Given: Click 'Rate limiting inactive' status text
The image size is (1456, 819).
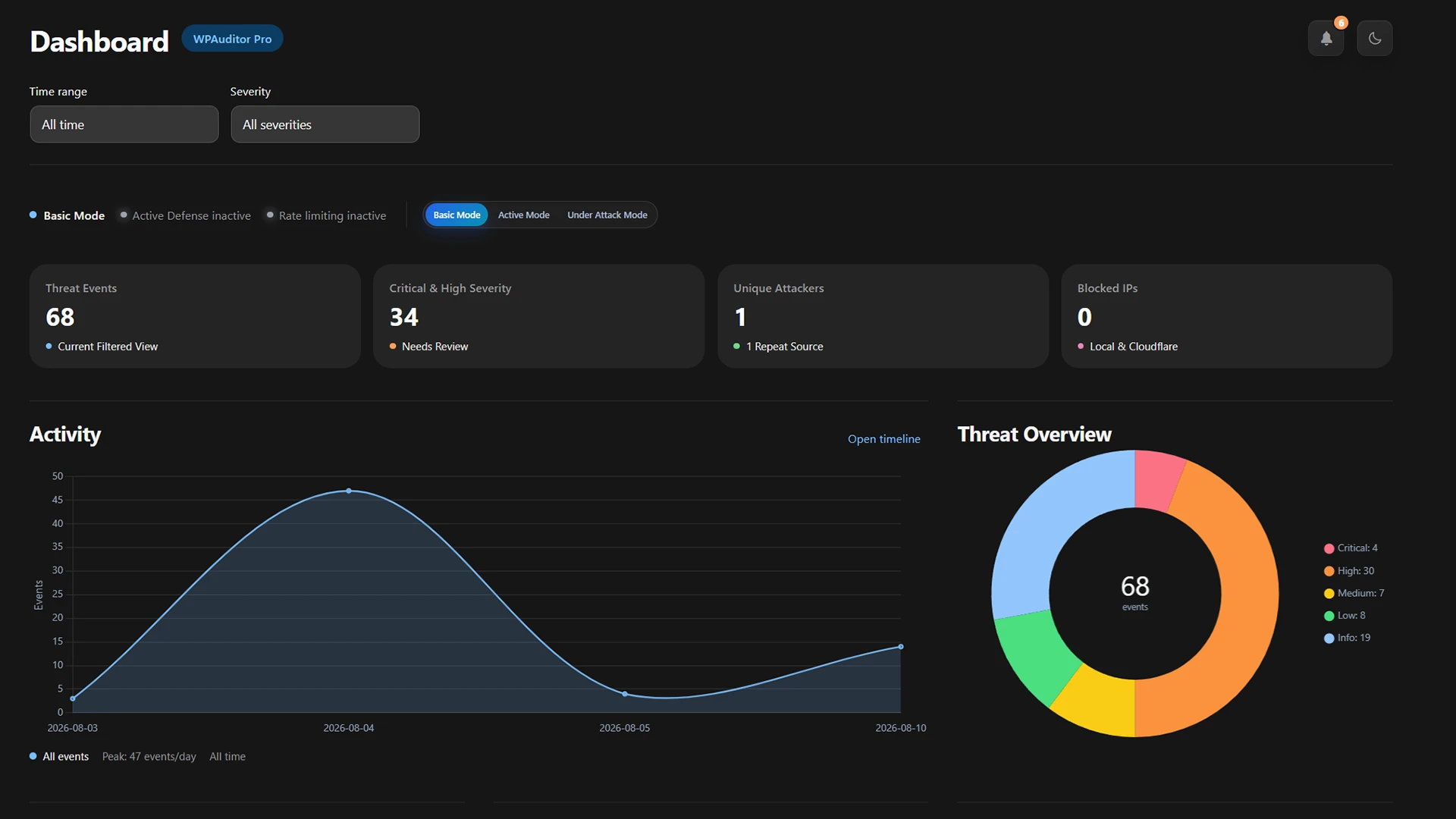Looking at the screenshot, I should tap(332, 216).
